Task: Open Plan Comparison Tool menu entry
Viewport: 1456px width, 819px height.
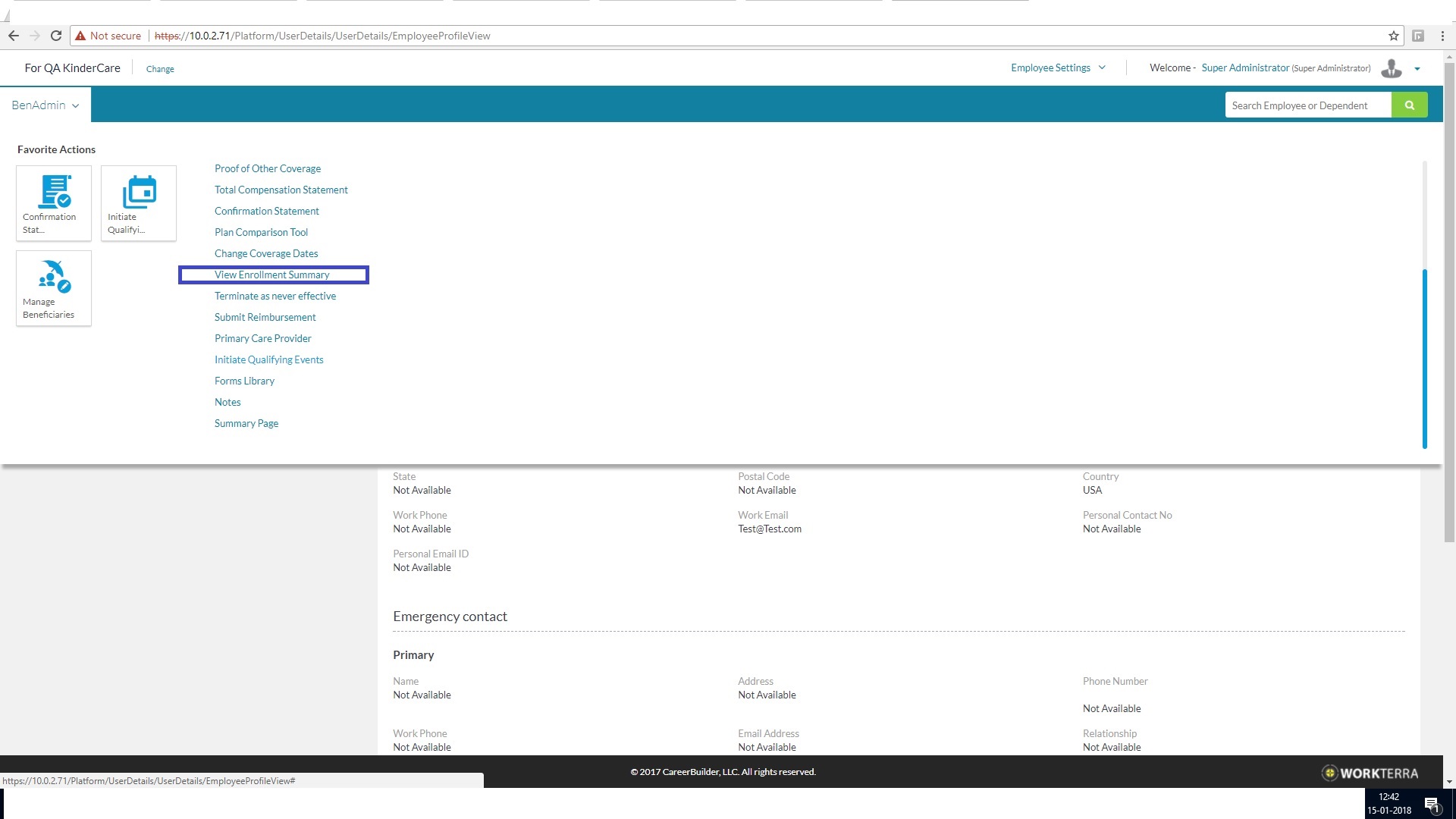Action: 261,232
